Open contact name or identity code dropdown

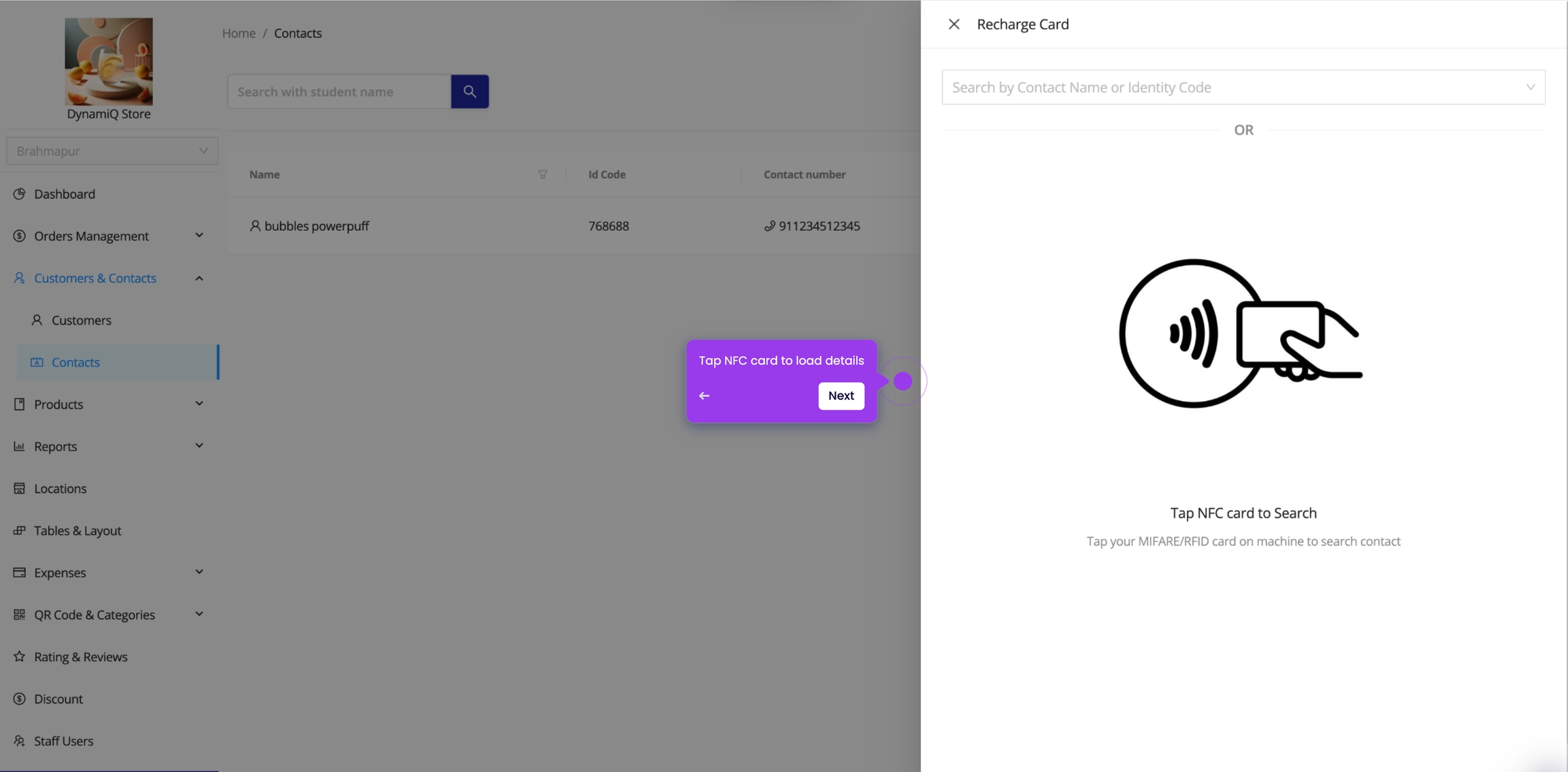[1243, 87]
